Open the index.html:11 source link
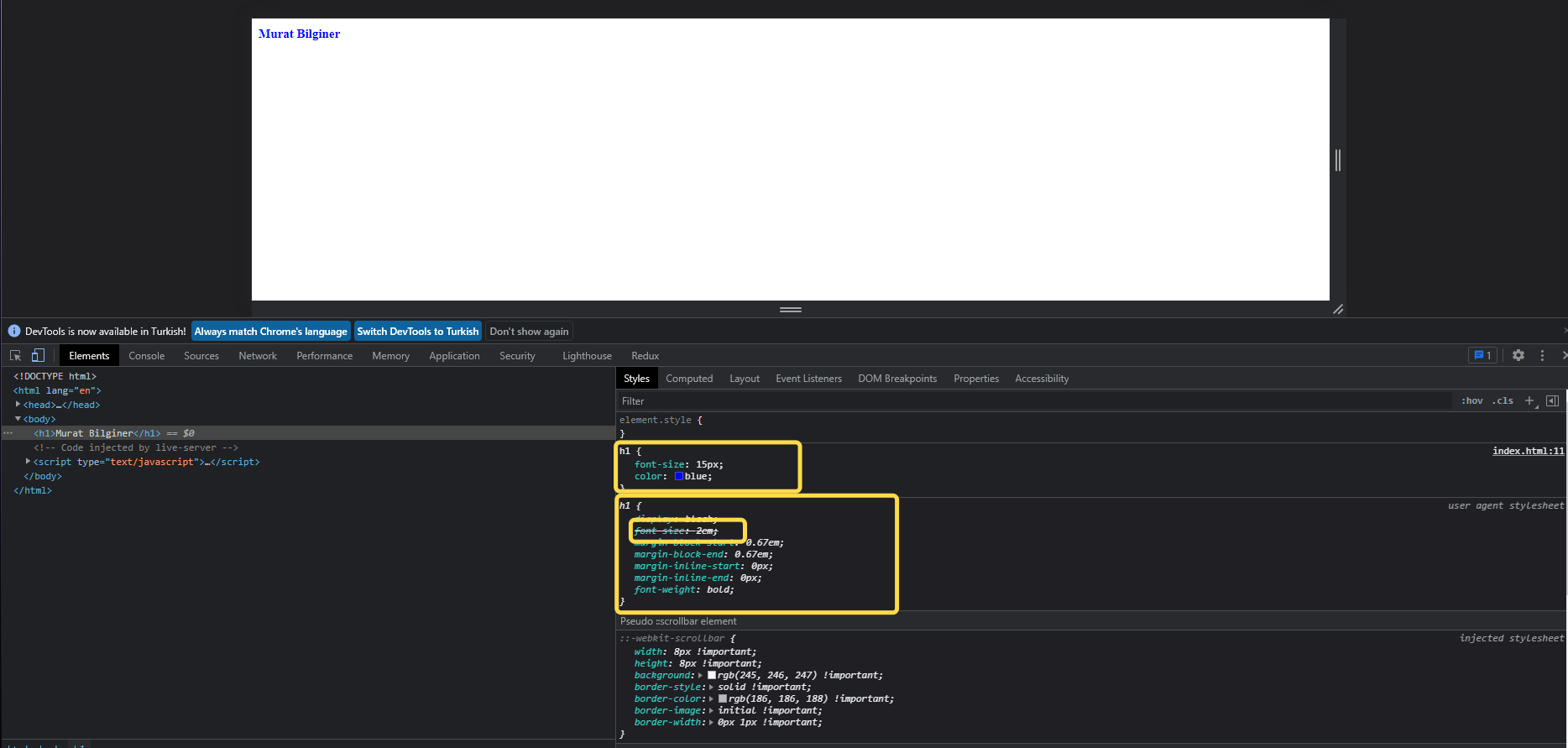The height and width of the screenshot is (748, 1568). coord(1528,452)
